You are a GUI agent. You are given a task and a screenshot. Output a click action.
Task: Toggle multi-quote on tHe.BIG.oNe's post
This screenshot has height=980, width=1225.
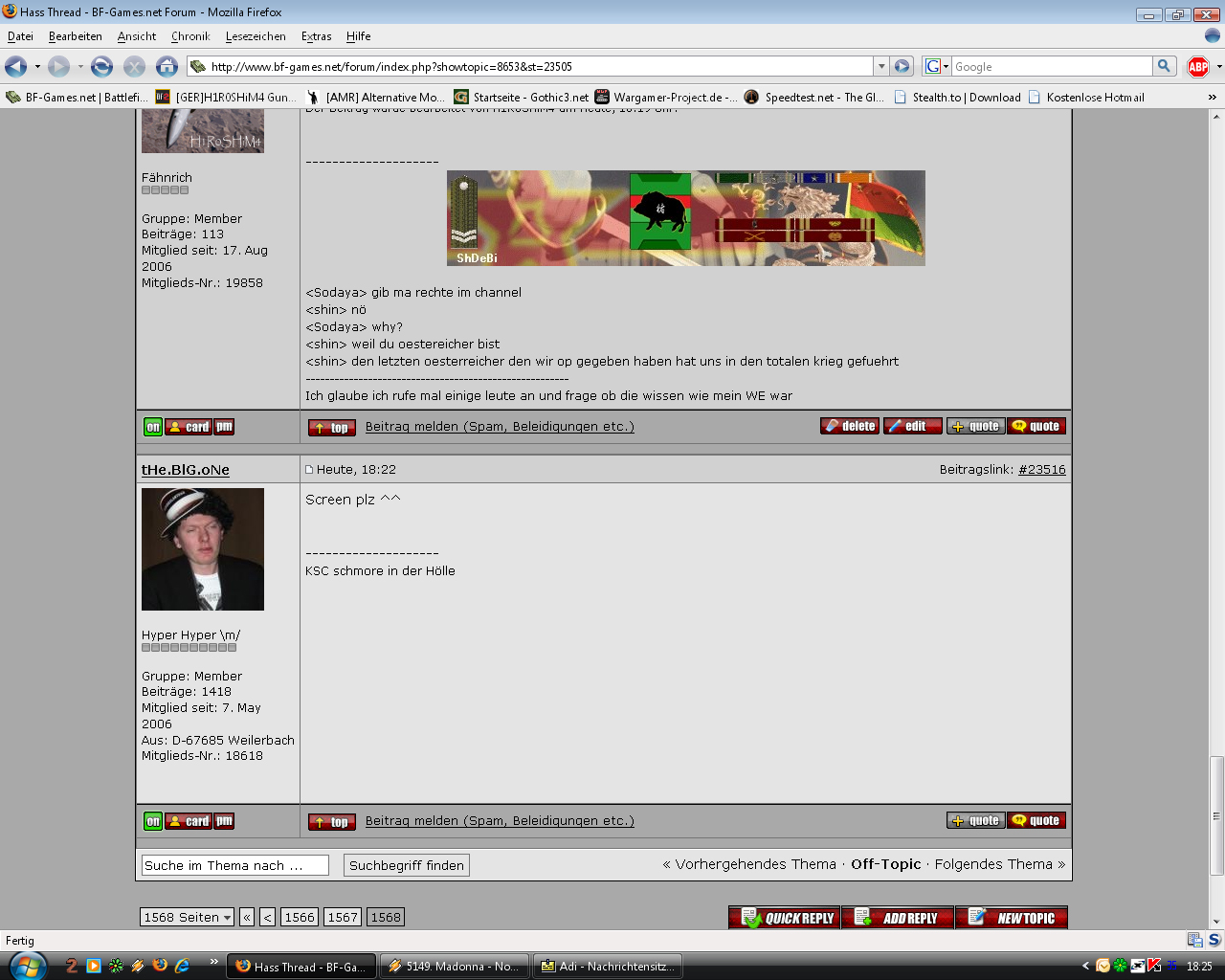pos(975,821)
